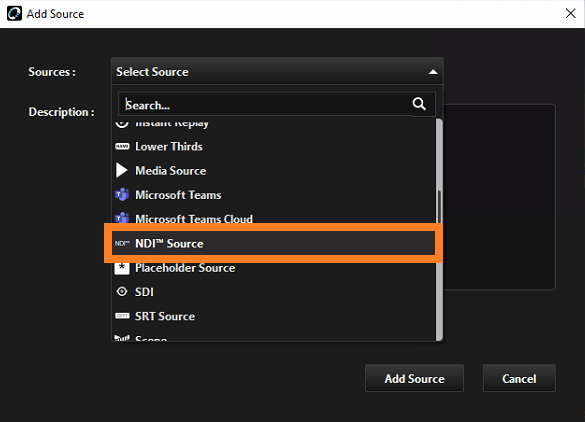Image resolution: width=585 pixels, height=422 pixels.
Task: Click the Microsoft Teams Cloud icon
Action: pyautogui.click(x=122, y=218)
